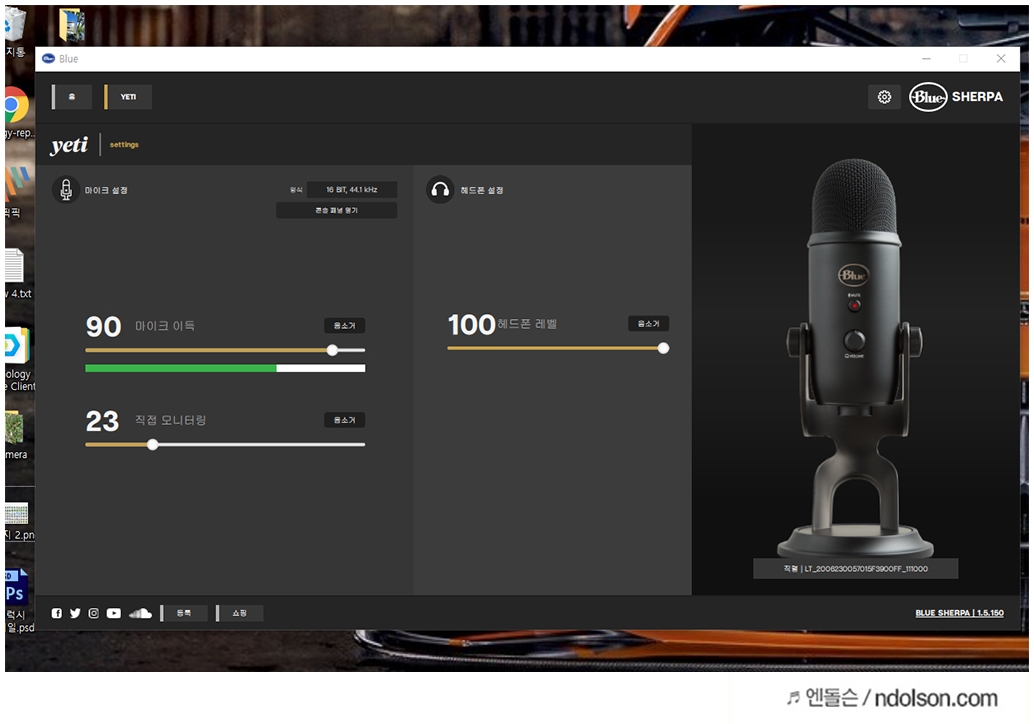Minimize the Blue Sherpa window
Viewport: 1034px width, 724px height.
(927, 59)
